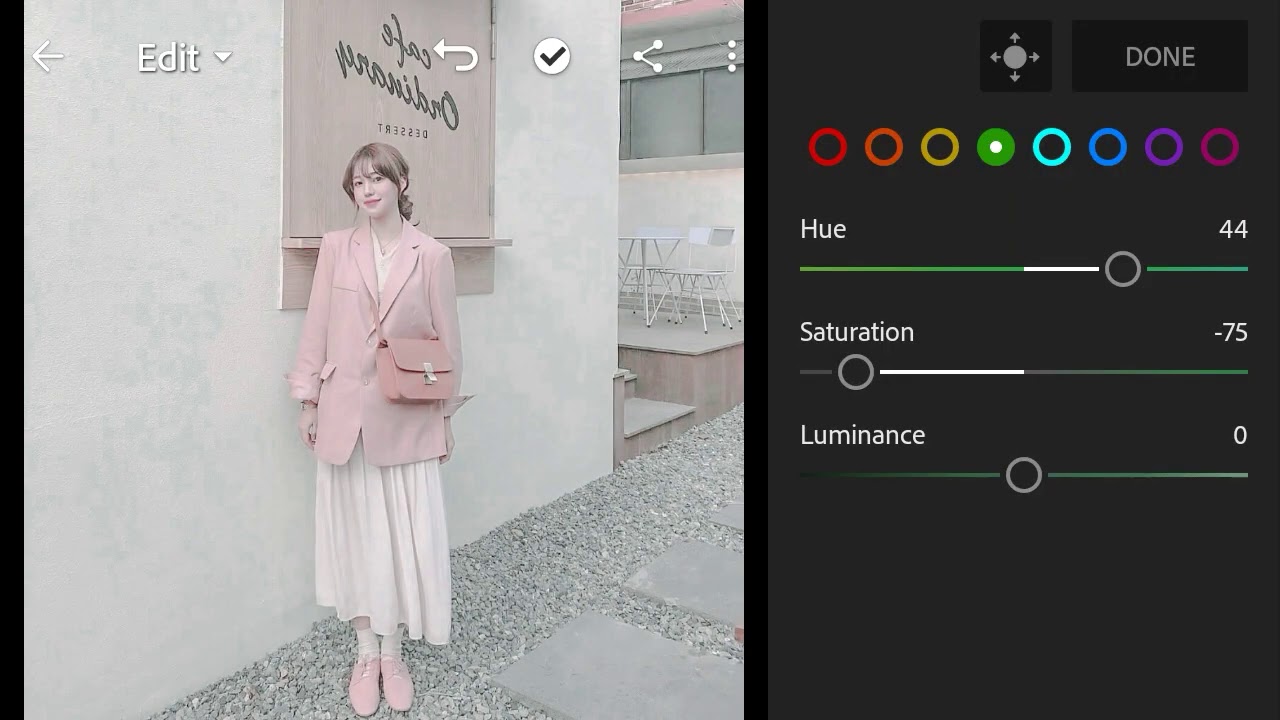The image size is (1280, 720).
Task: Tap the DONE button
Action: click(x=1160, y=57)
